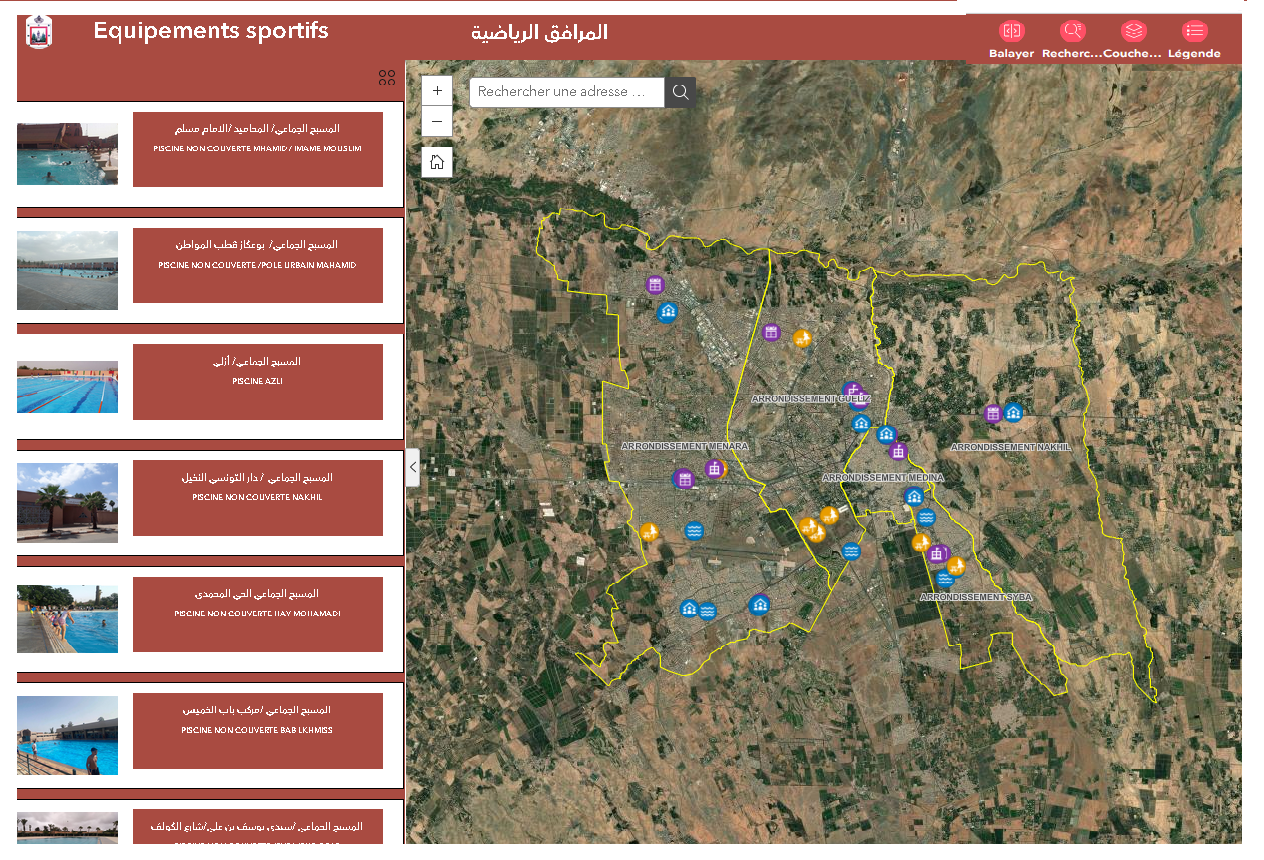Click the municipality logo in the header
This screenshot has height=860, width=1264.
[x=39, y=32]
